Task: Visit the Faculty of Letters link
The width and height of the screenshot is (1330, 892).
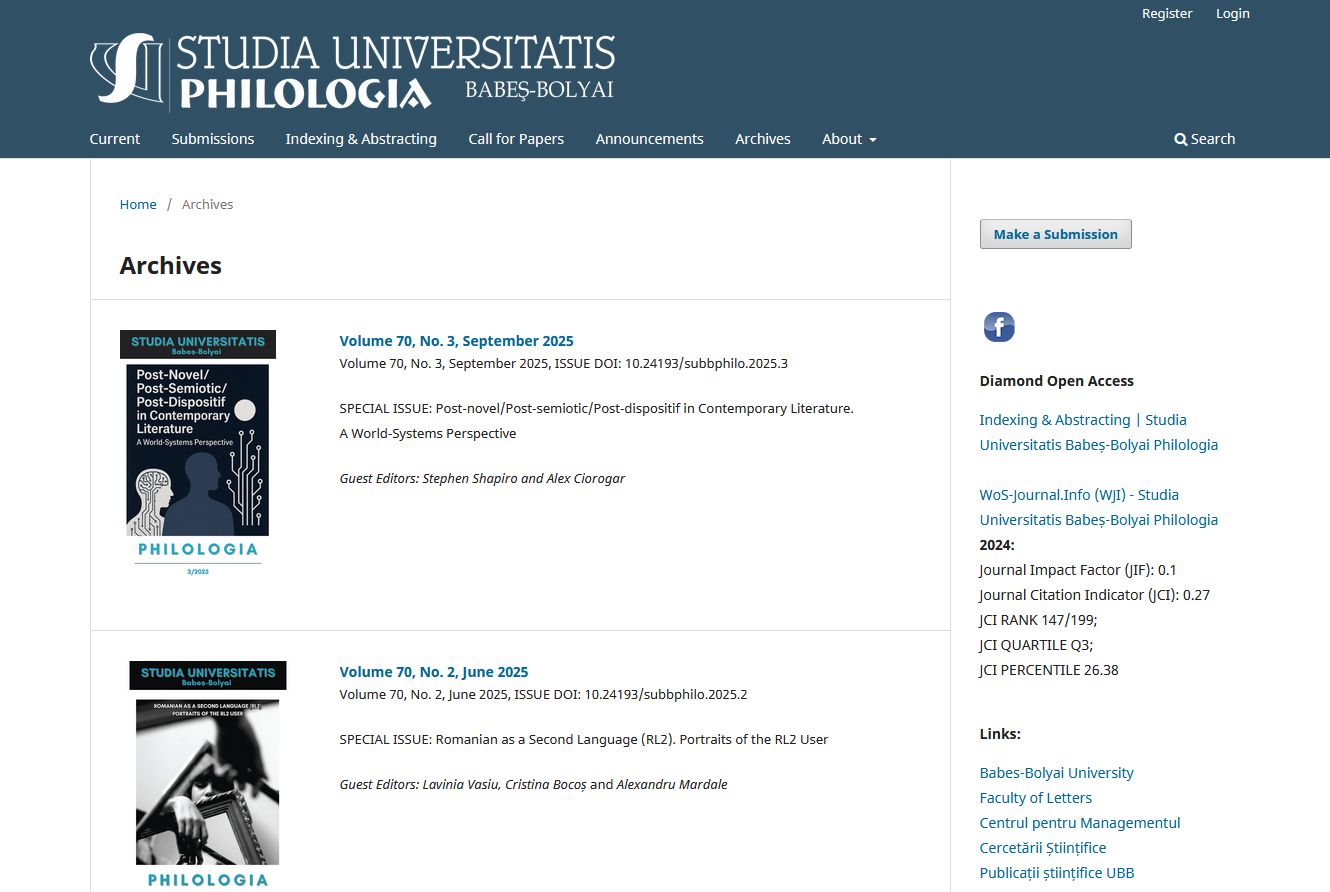Action: pyautogui.click(x=1036, y=798)
